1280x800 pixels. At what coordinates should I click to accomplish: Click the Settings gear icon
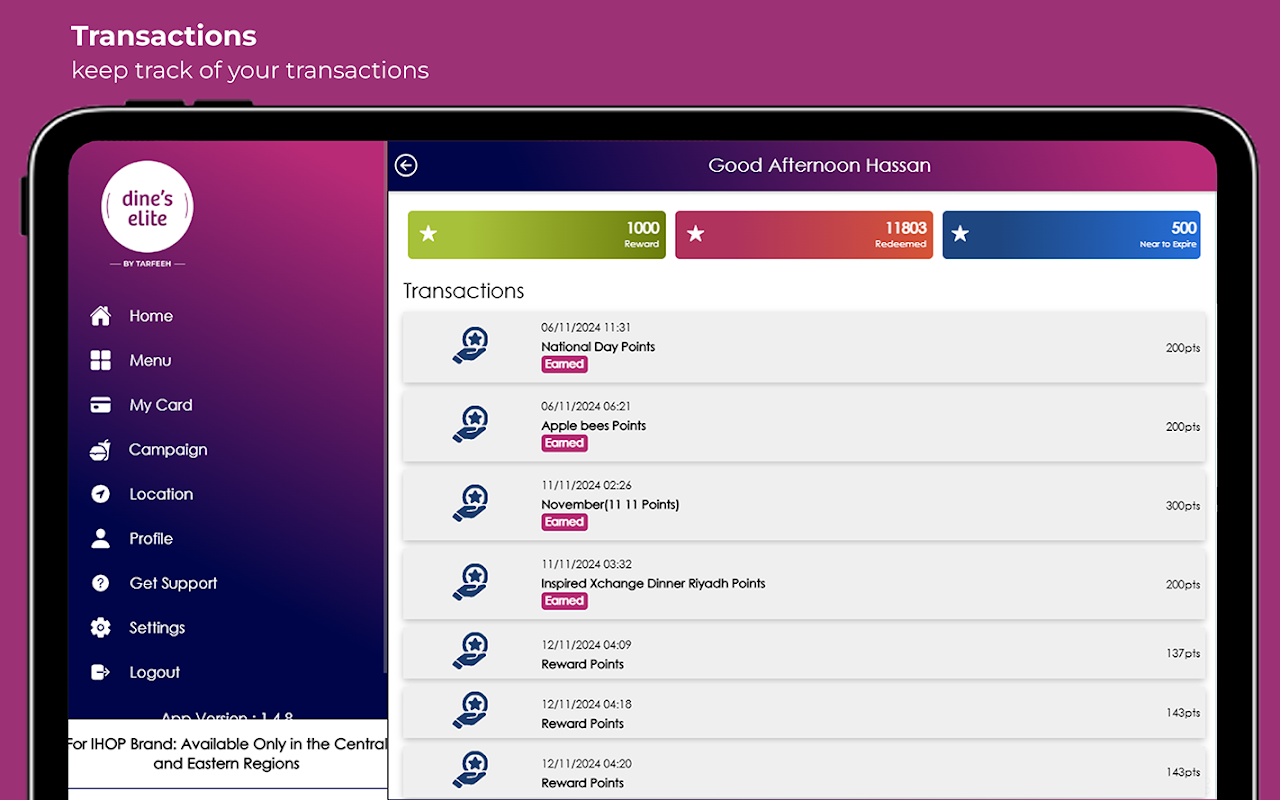101,628
